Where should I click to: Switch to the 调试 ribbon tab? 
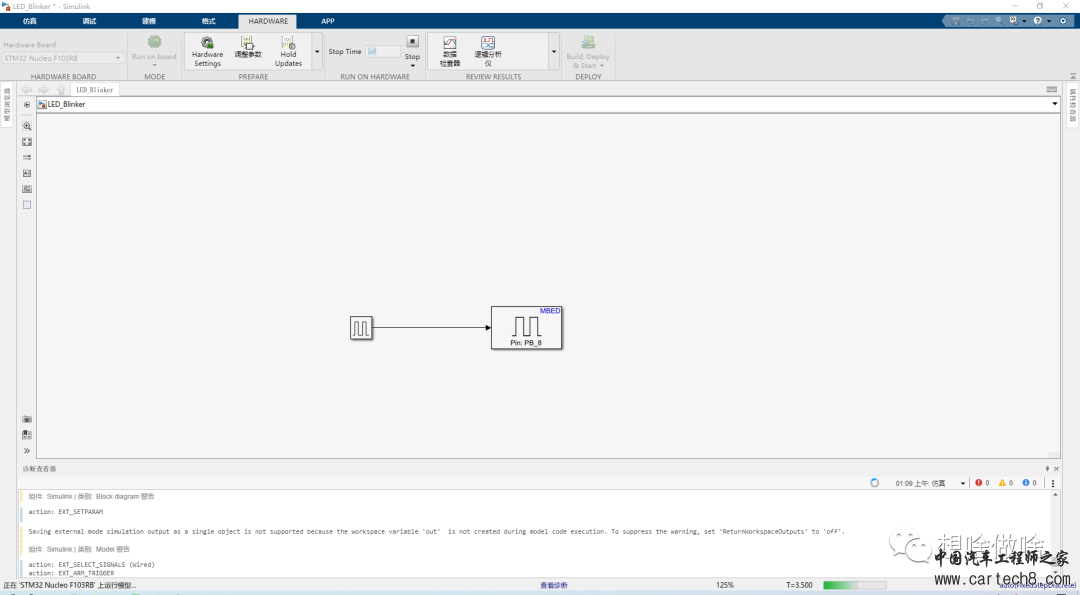click(x=90, y=21)
